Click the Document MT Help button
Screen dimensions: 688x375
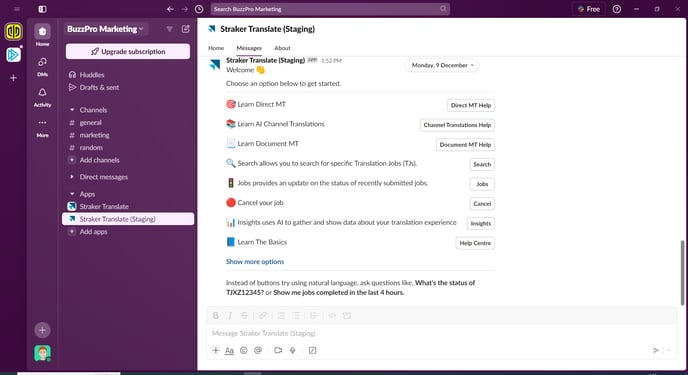pyautogui.click(x=465, y=144)
